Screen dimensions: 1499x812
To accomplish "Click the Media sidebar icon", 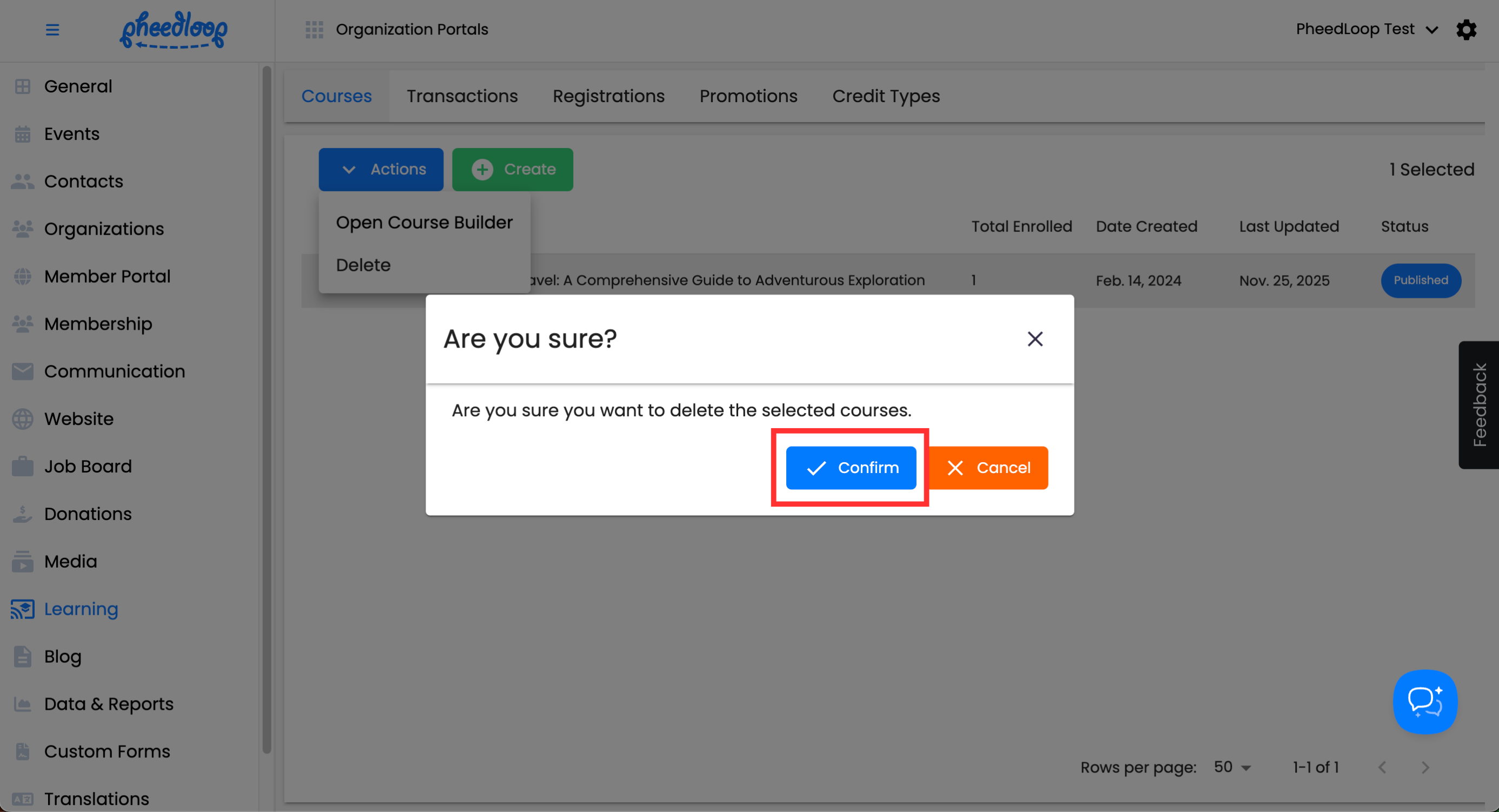I will coord(23,561).
